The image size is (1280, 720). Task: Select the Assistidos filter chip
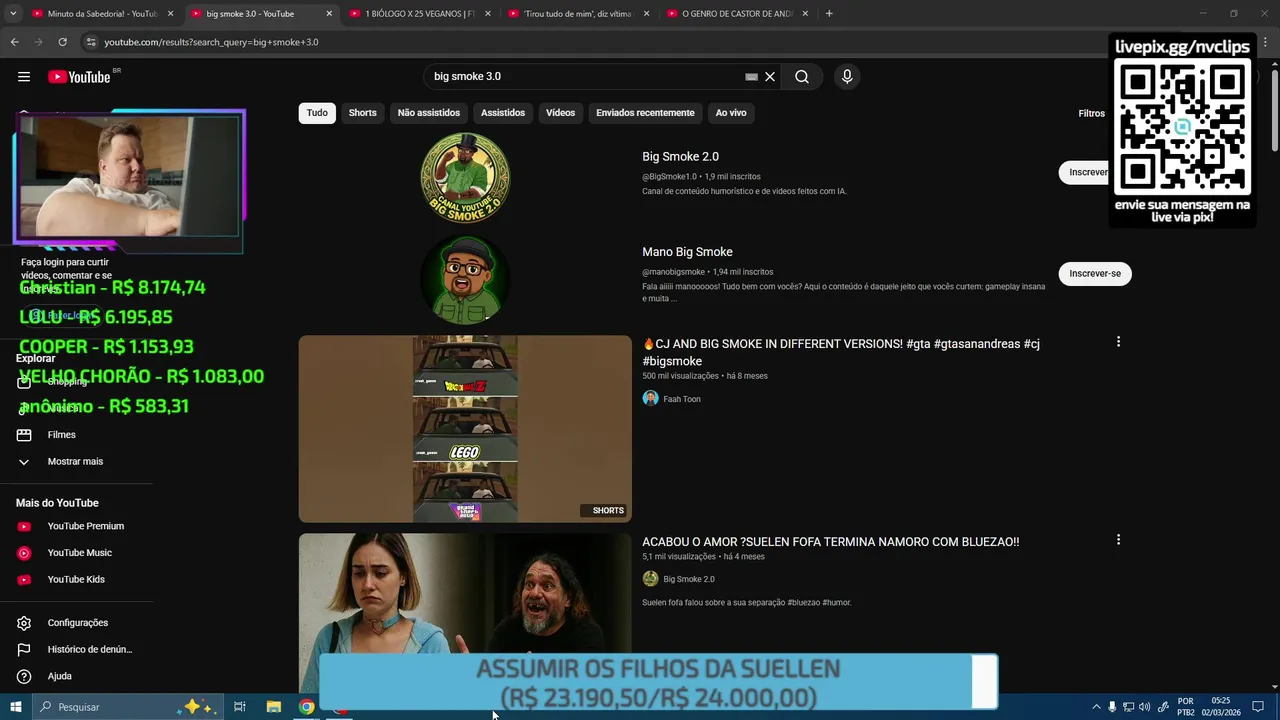coord(503,113)
